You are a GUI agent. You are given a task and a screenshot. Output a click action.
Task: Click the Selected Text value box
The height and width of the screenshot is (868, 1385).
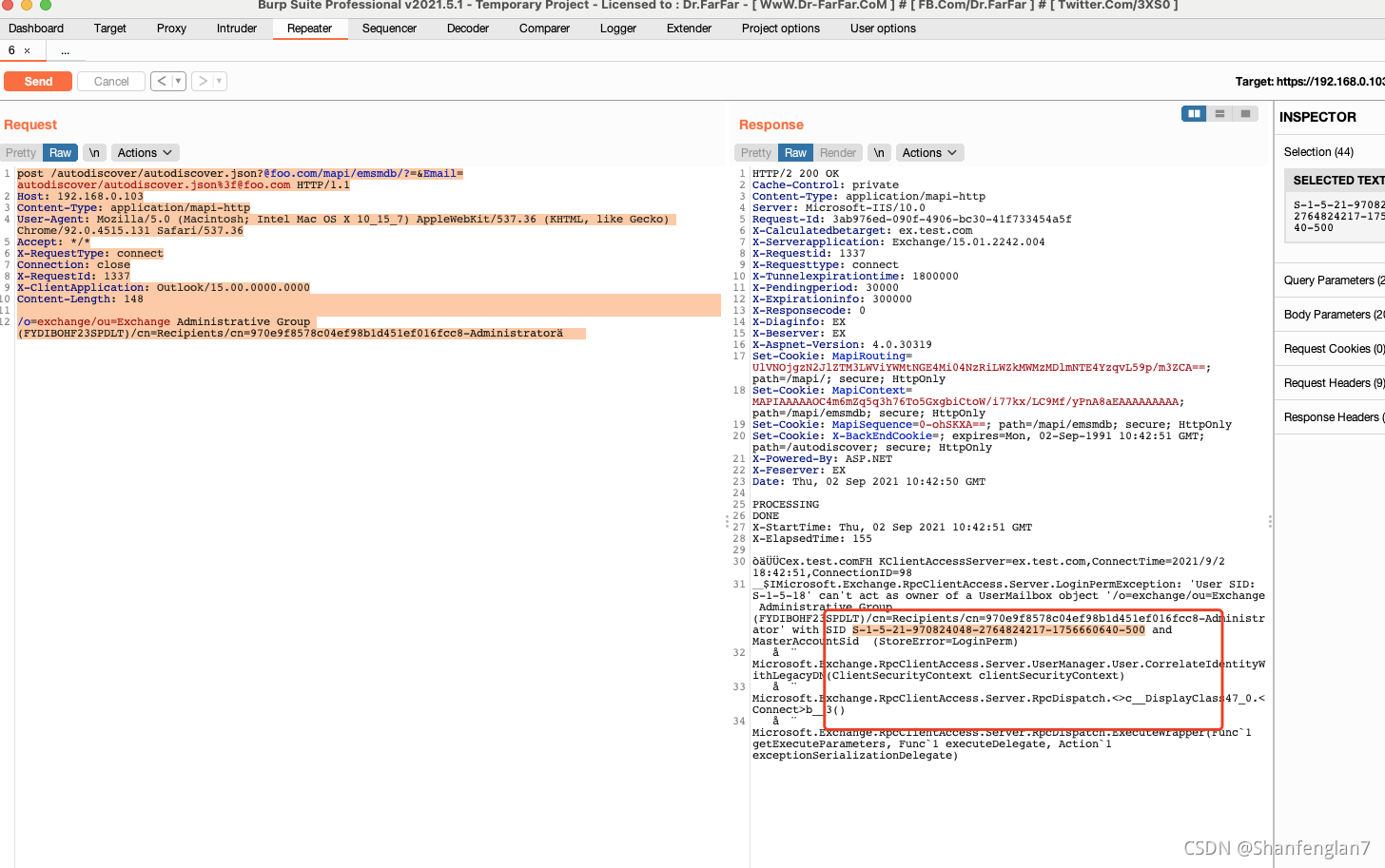[x=1336, y=217]
